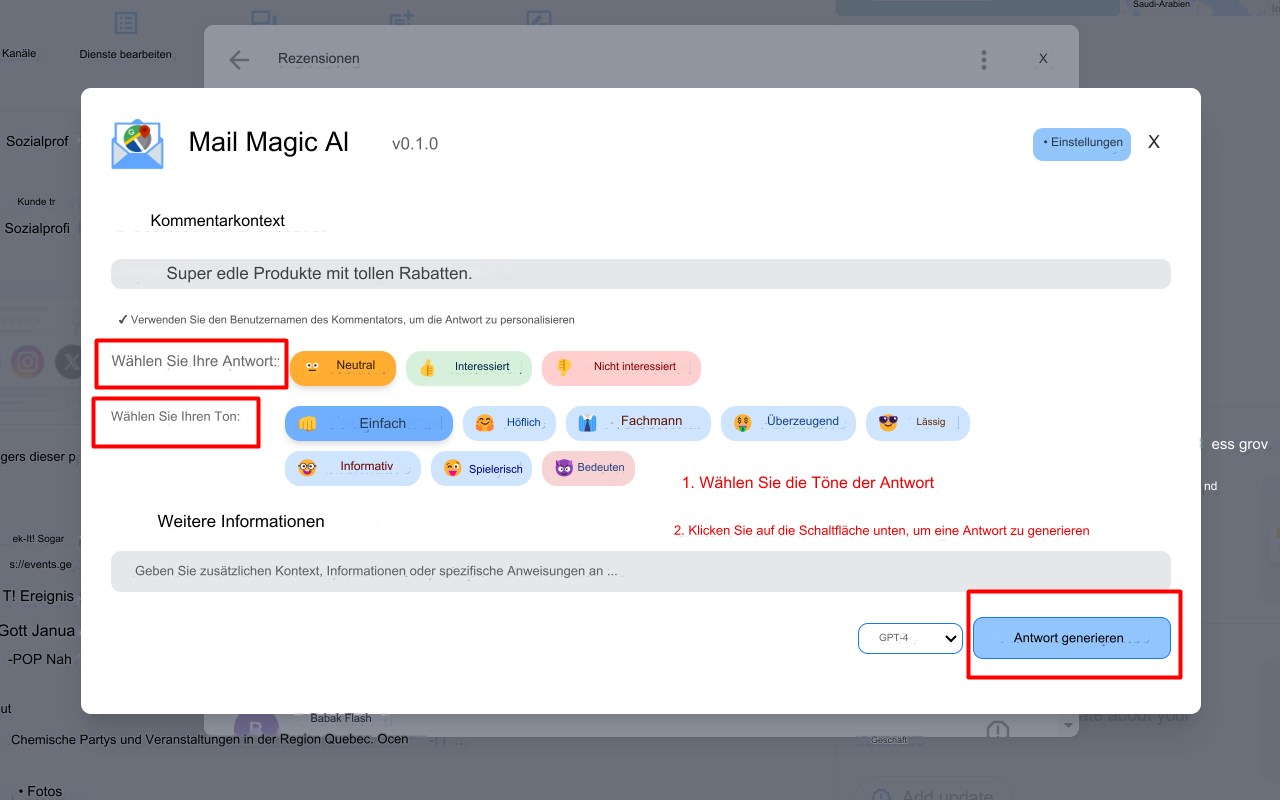1280x800 pixels.
Task: Click the Antwort generieren button
Action: tap(1072, 638)
